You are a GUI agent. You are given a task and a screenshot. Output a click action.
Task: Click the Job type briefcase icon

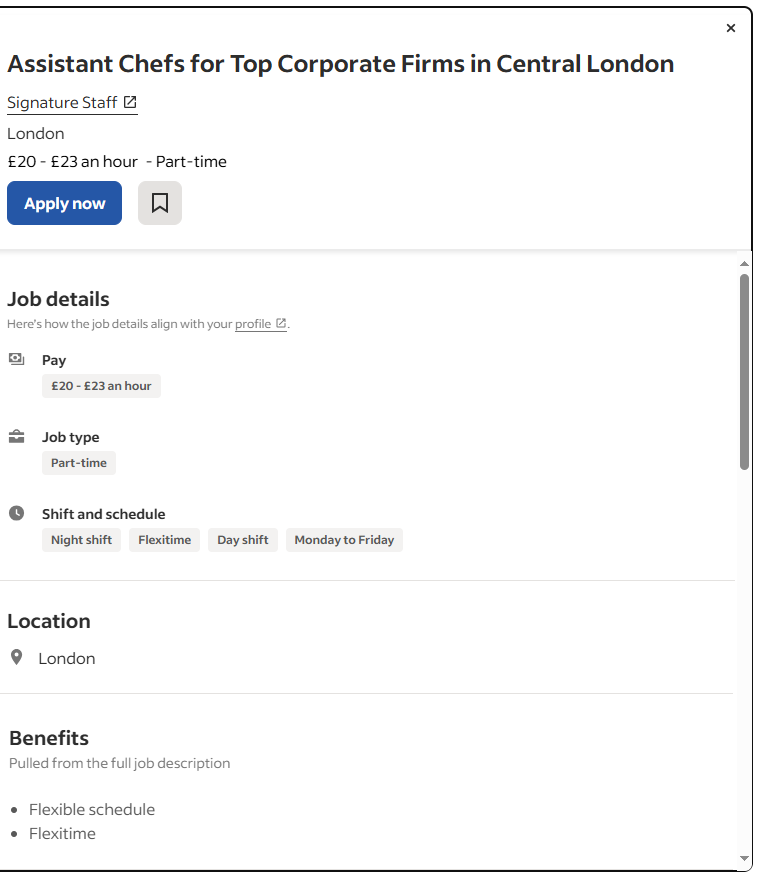click(x=16, y=436)
